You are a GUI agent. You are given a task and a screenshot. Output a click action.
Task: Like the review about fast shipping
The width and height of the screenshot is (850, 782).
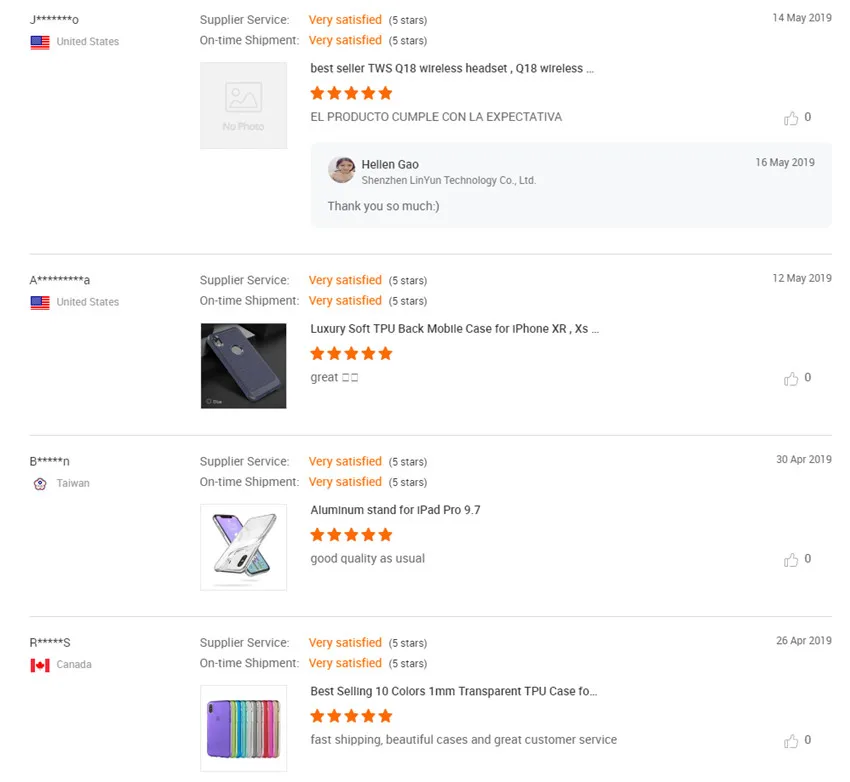click(791, 741)
